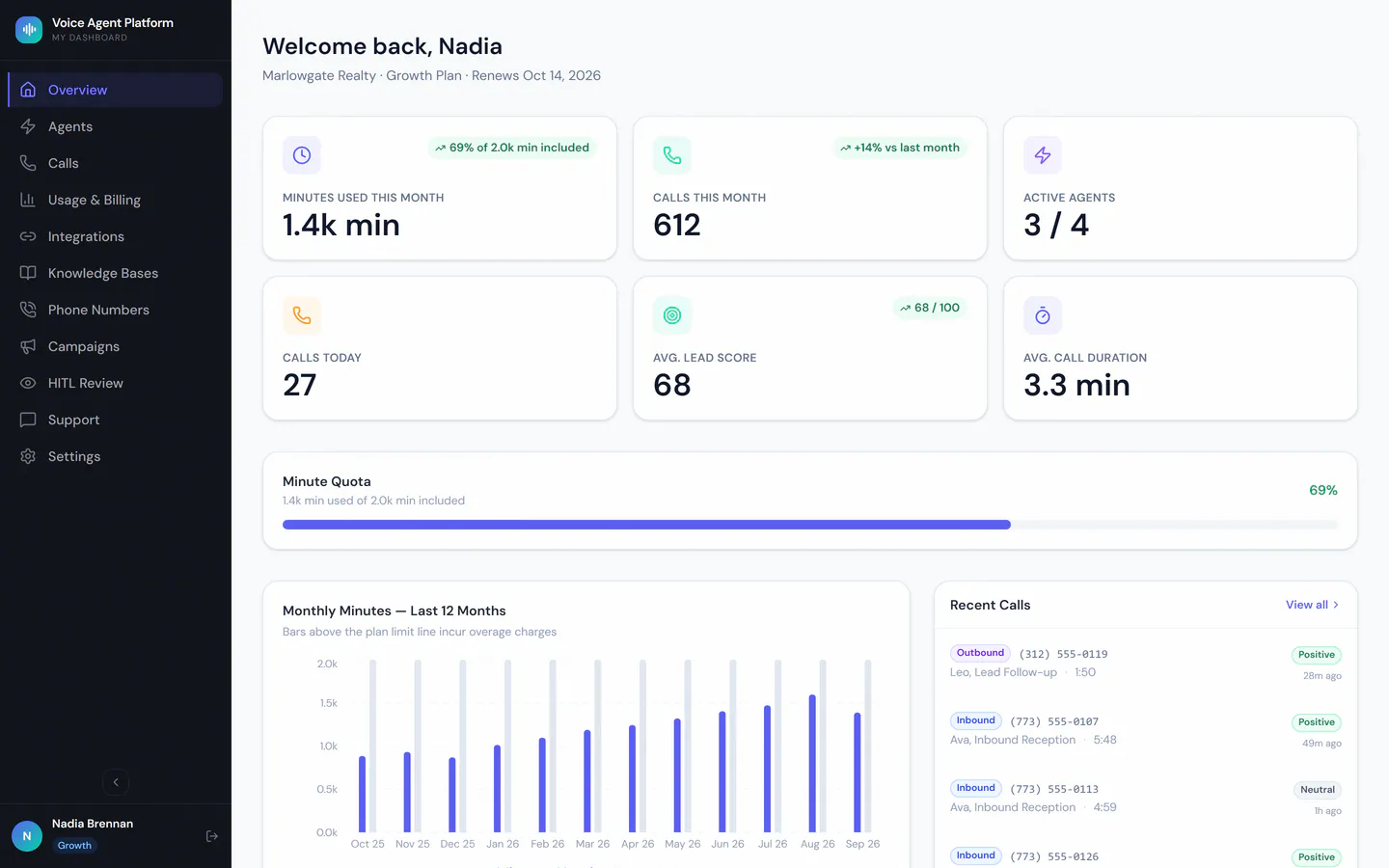Screen dimensions: 1389x868
Task: Click the Knowledge Bases book icon
Action: pyautogui.click(x=28, y=273)
